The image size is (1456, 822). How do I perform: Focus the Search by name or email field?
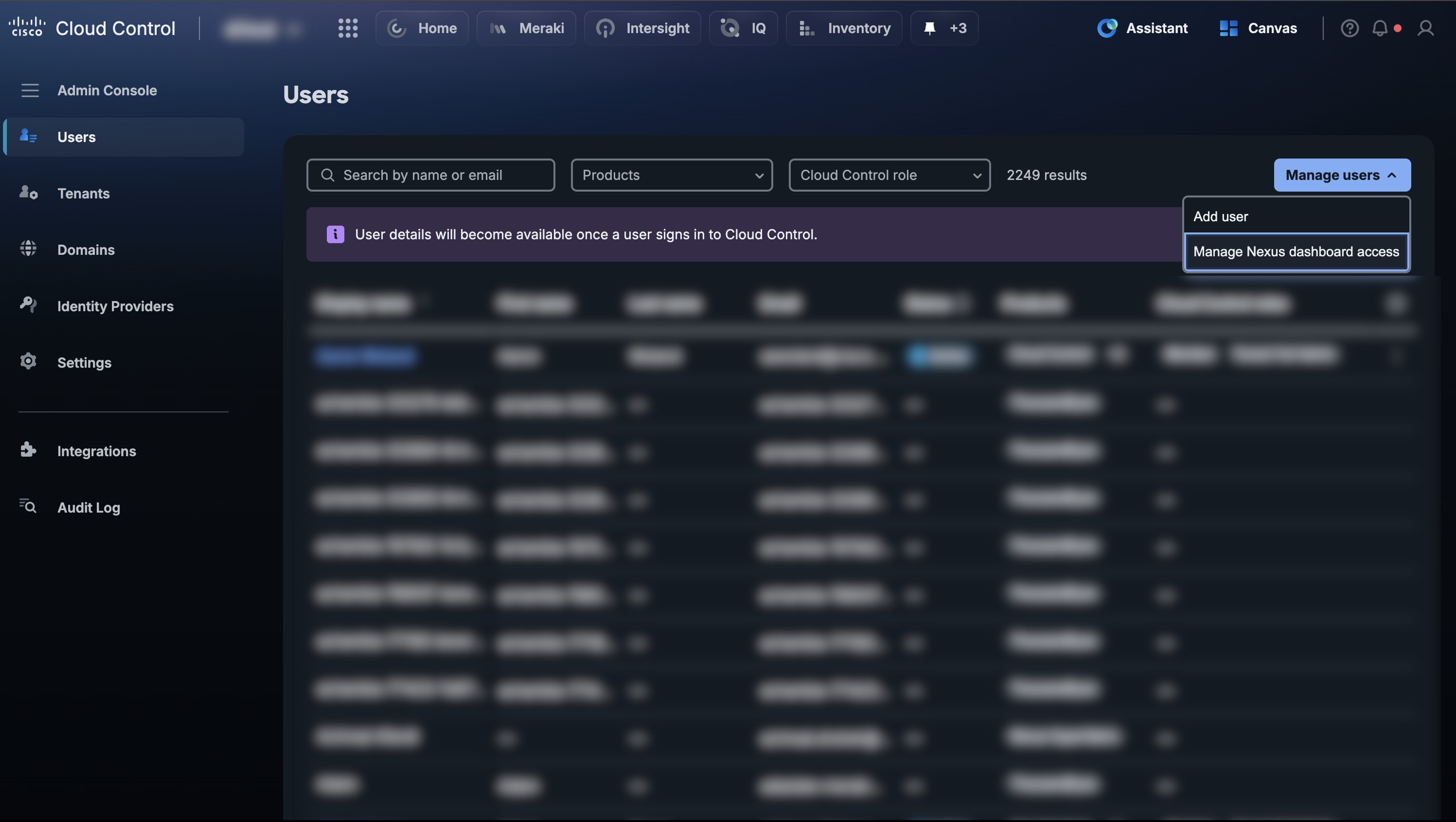point(430,175)
